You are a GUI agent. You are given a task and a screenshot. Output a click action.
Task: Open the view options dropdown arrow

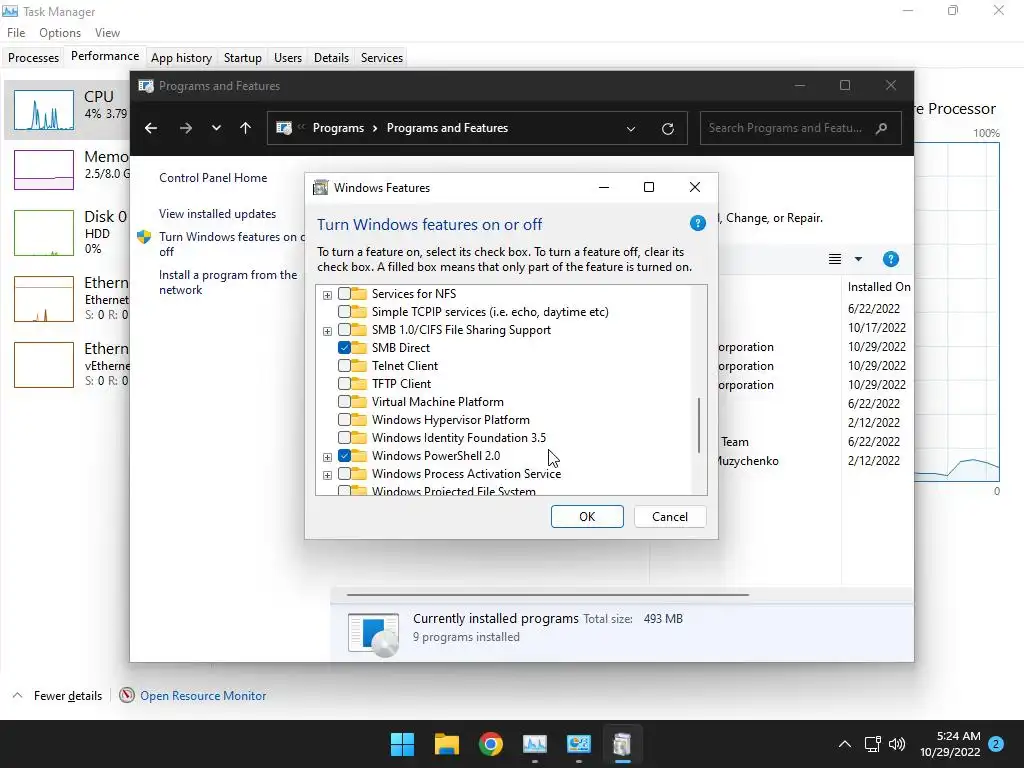pos(858,259)
